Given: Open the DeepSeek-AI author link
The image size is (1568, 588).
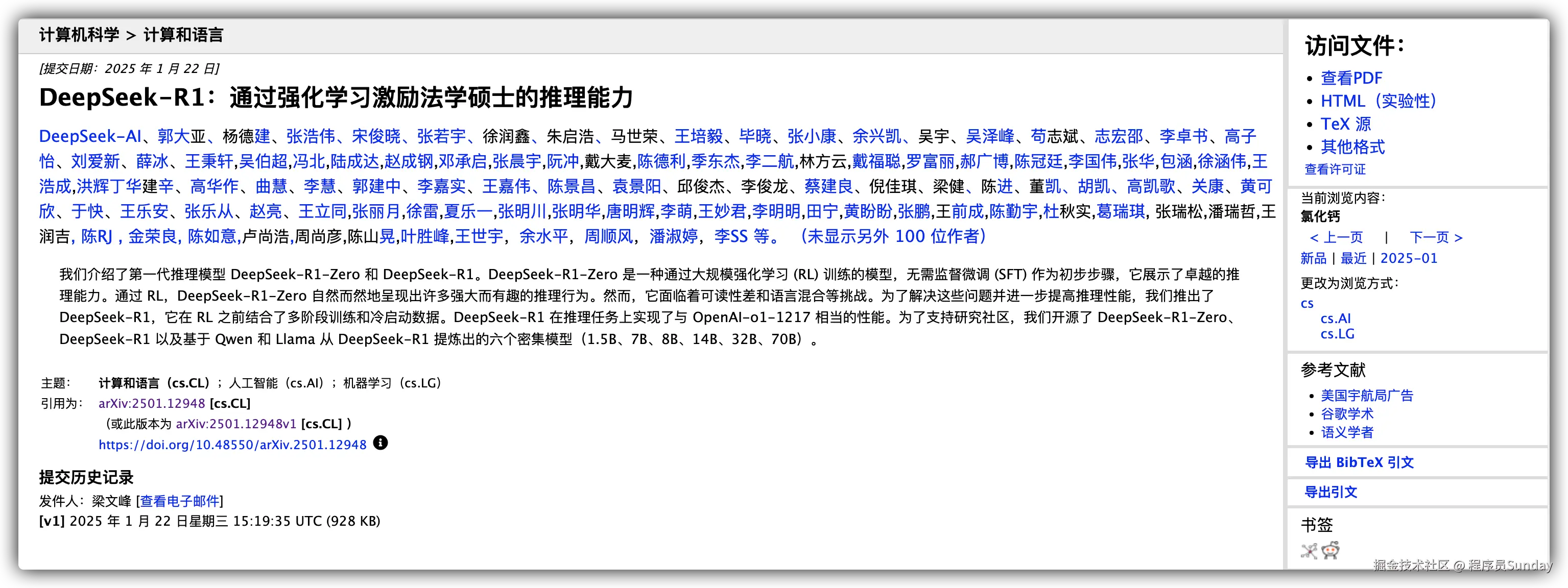Looking at the screenshot, I should pos(90,136).
